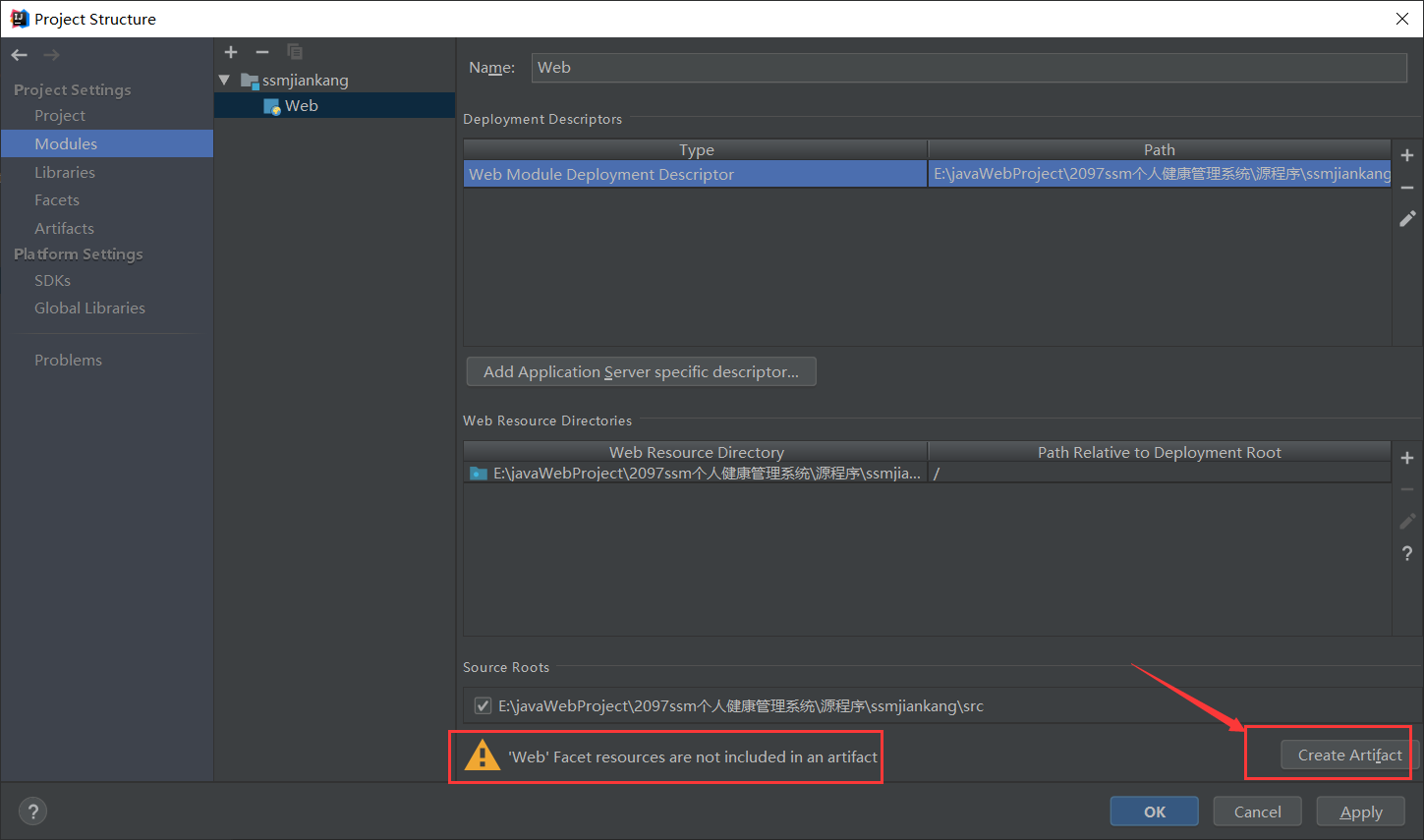
Task: Click the '/' deployment root path cell
Action: [1160, 474]
